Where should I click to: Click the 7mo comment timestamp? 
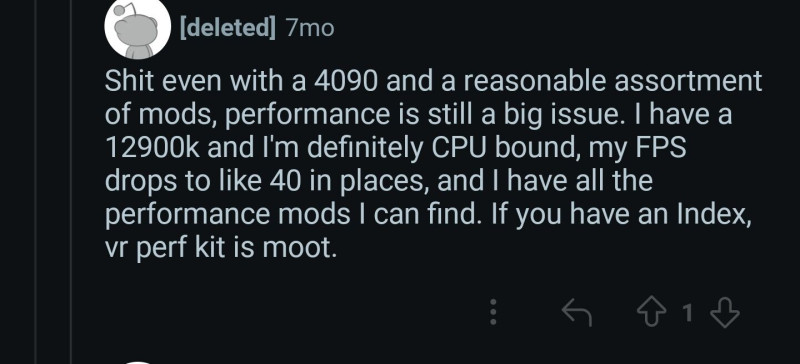(310, 28)
